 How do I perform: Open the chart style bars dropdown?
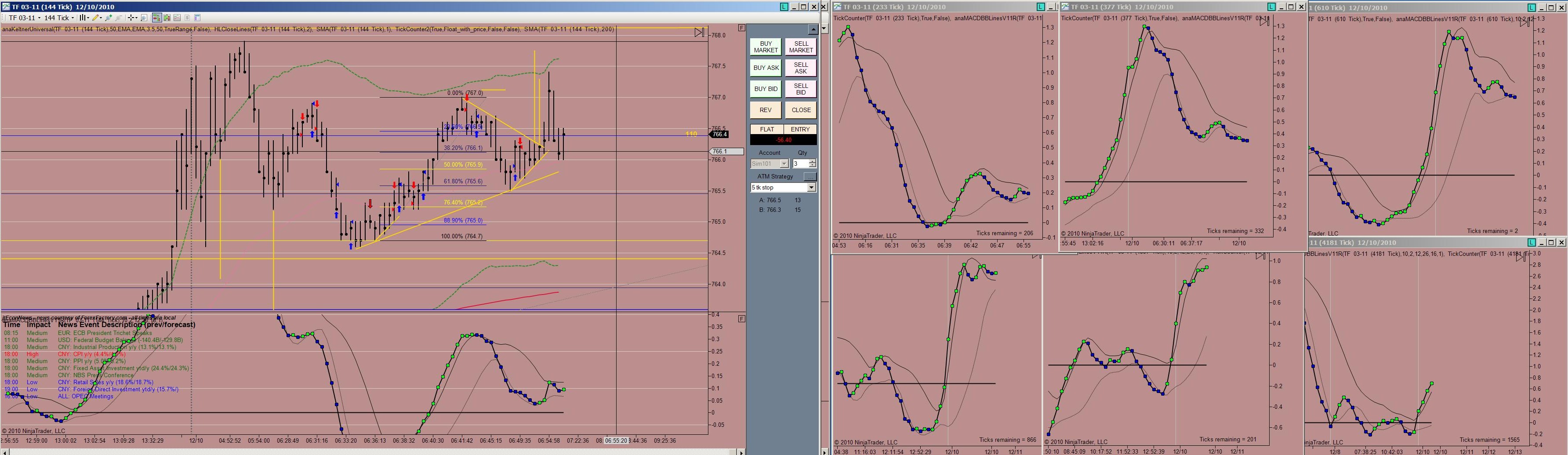point(85,18)
